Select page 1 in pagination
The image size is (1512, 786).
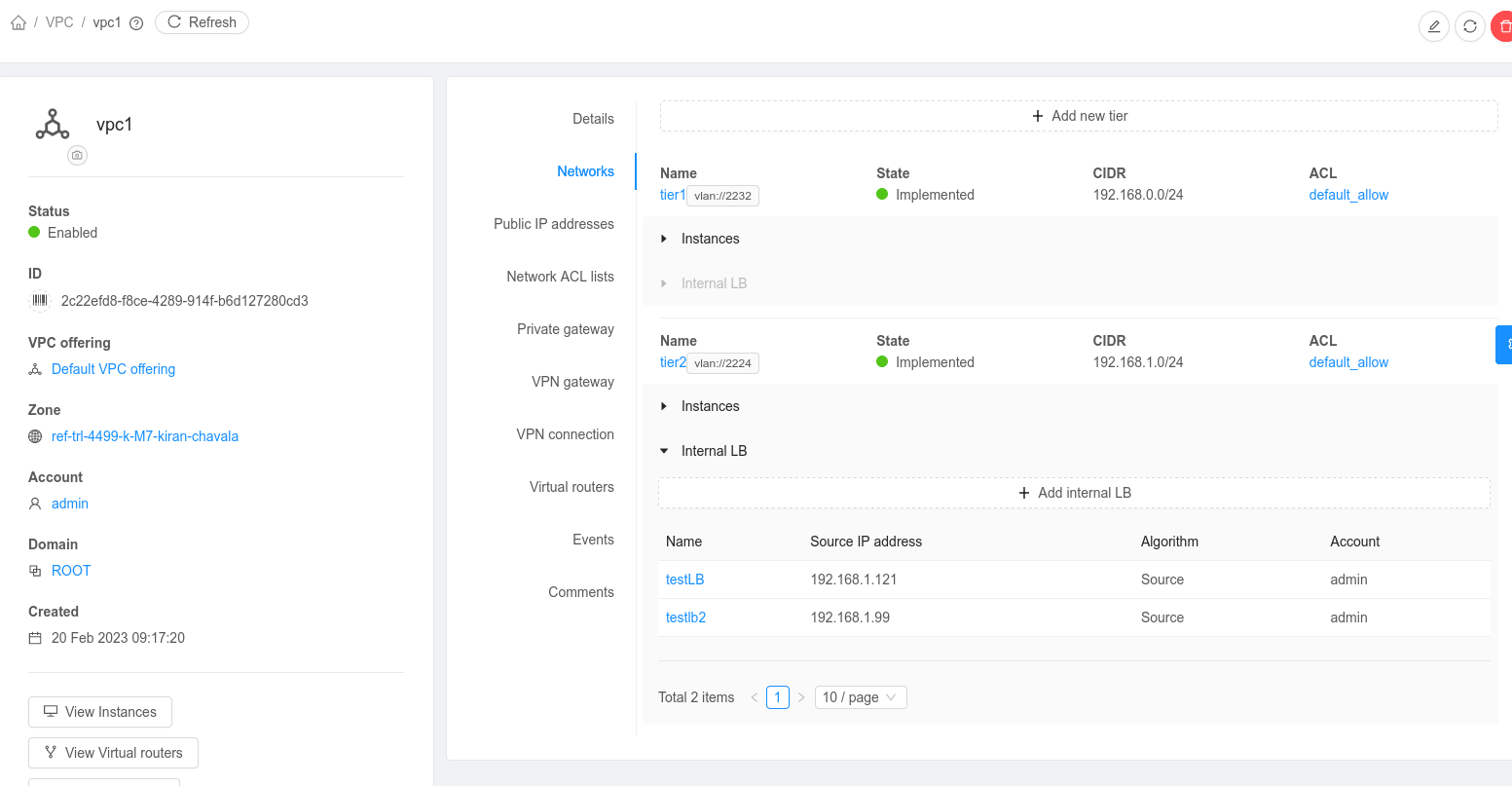[777, 696]
